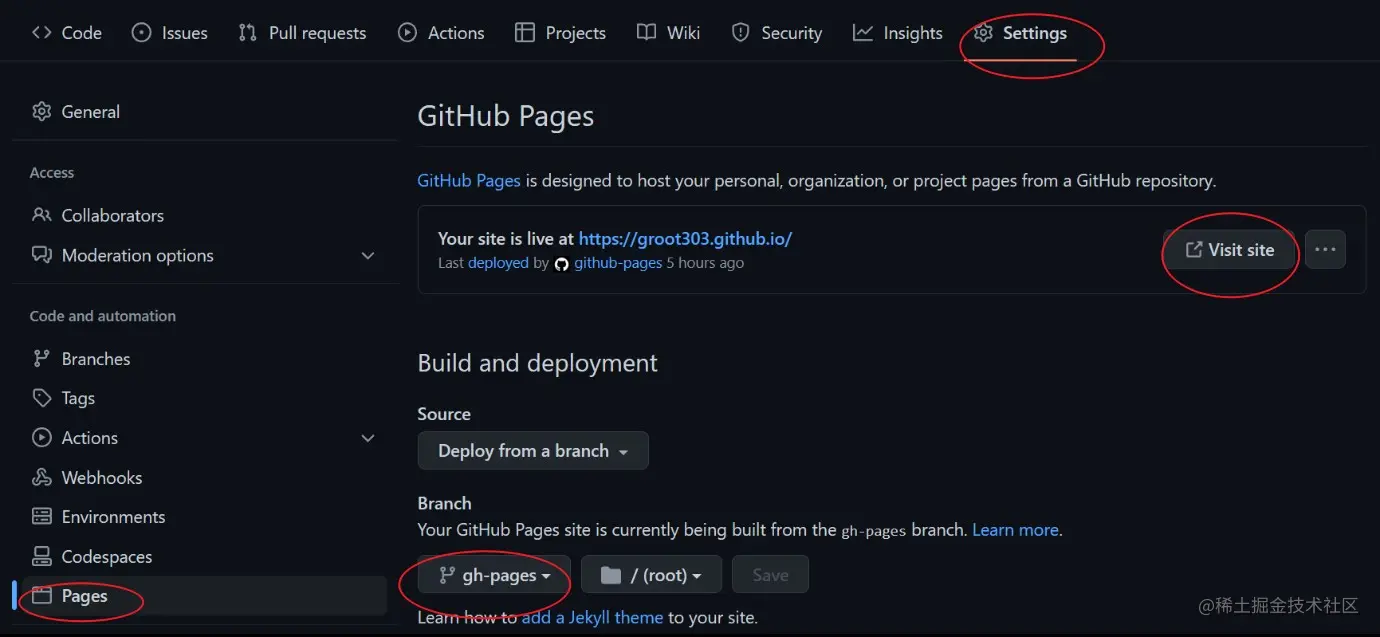Click the add a Jekyll theme link

pos(592,617)
